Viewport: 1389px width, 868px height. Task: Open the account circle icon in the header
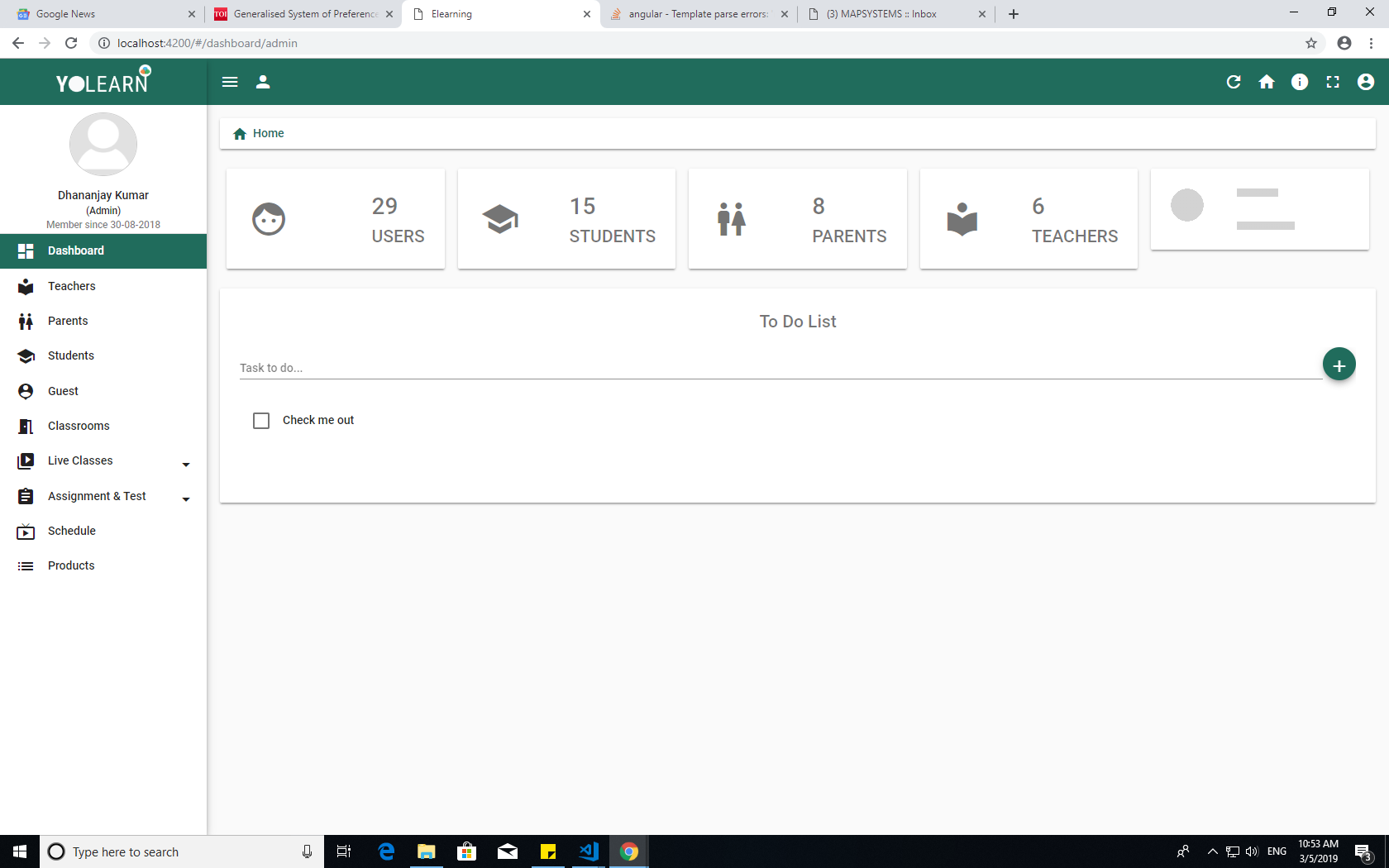tap(1366, 82)
